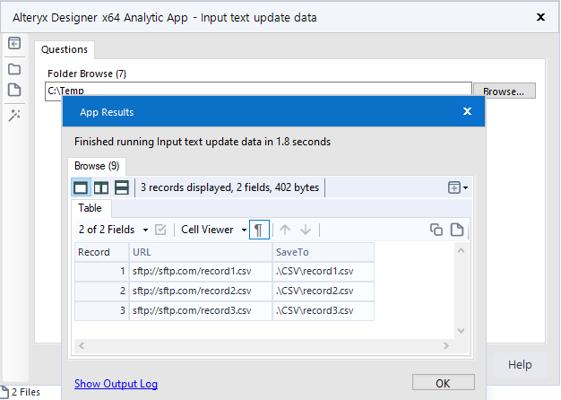Image resolution: width=561 pixels, height=400 pixels.
Task: Click the Browse... button for folder
Action: coord(504,92)
